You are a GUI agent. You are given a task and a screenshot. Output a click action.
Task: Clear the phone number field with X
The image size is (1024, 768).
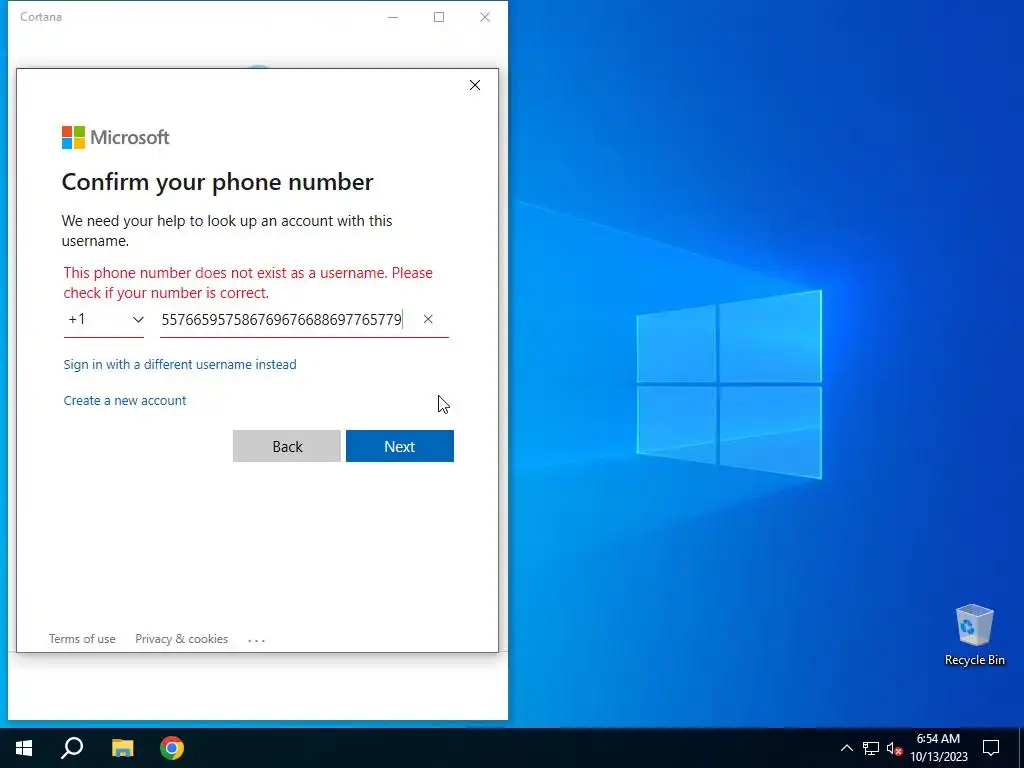428,319
